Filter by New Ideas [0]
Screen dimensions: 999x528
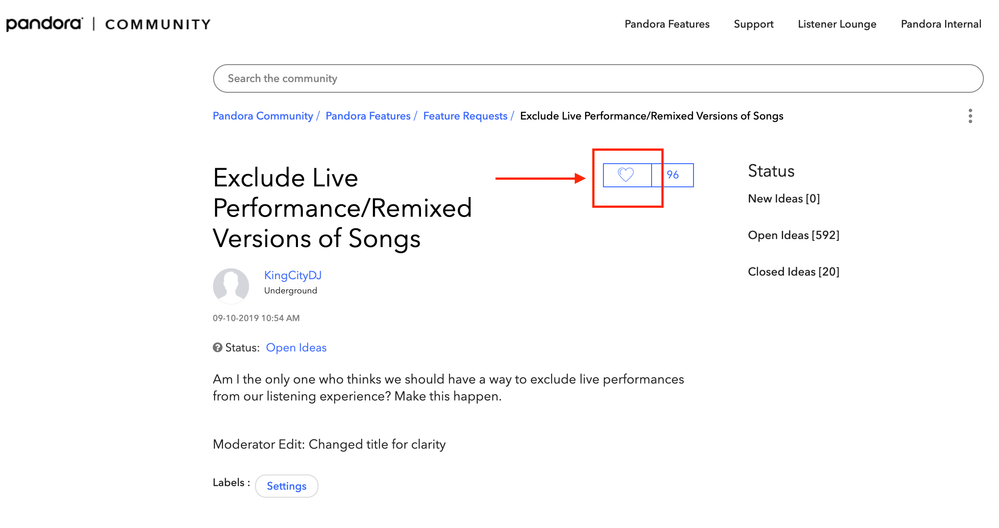[x=784, y=199]
